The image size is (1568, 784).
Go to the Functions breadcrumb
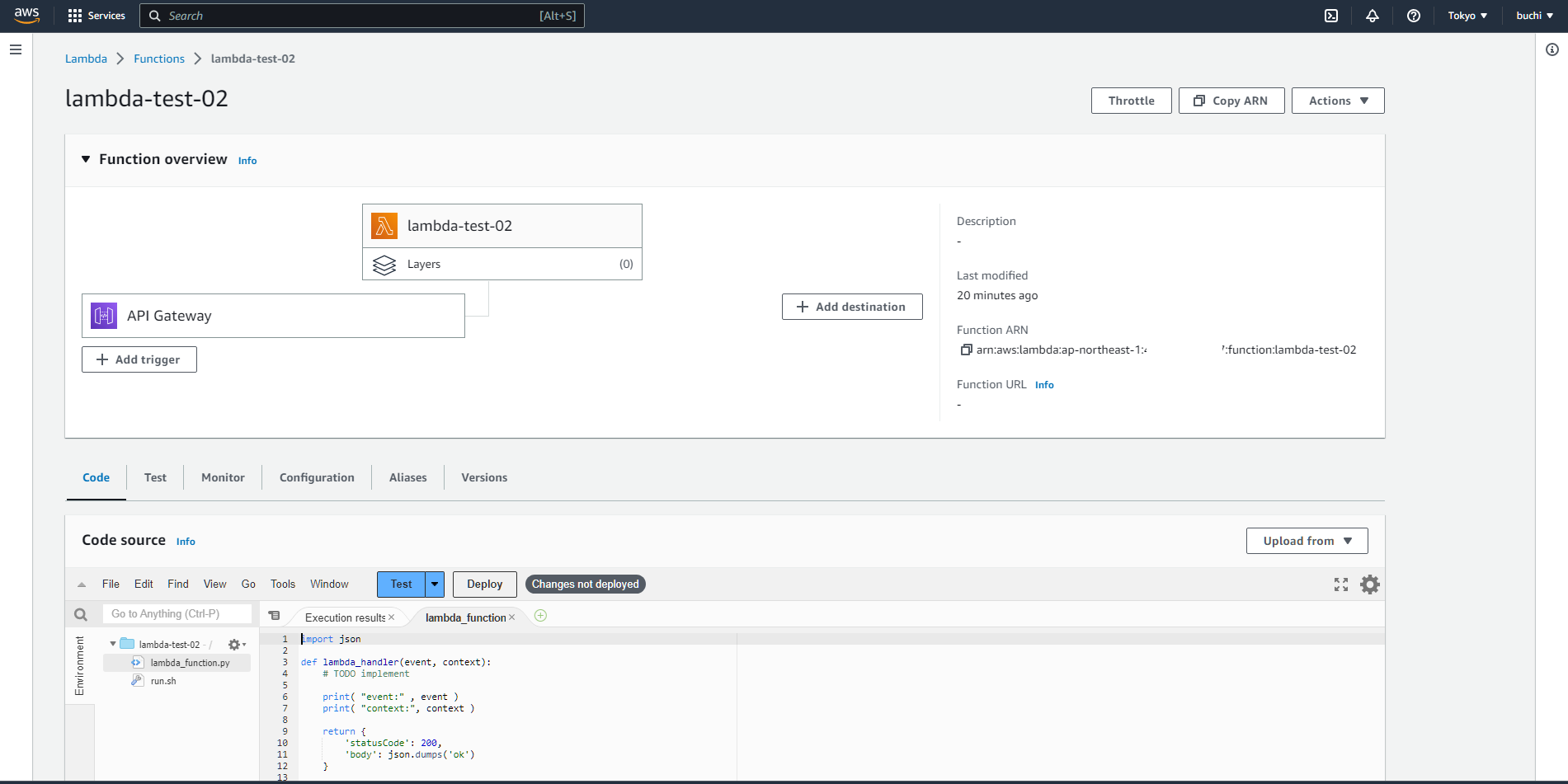coord(159,59)
